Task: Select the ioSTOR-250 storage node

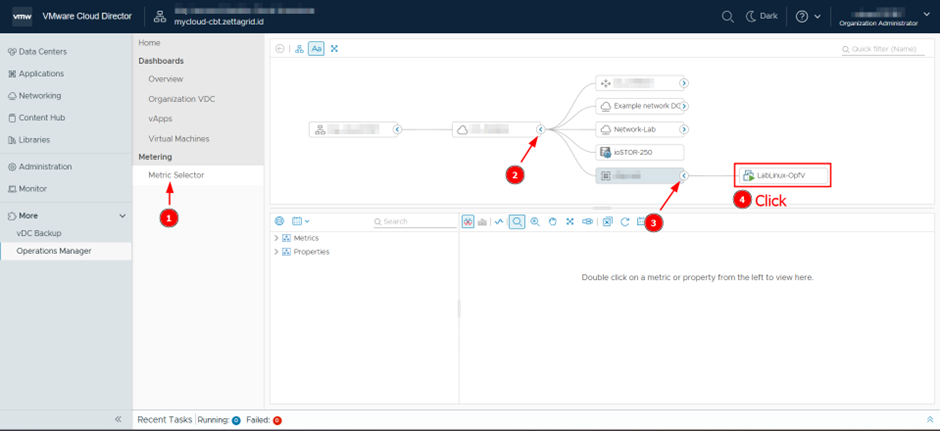Action: tap(639, 152)
